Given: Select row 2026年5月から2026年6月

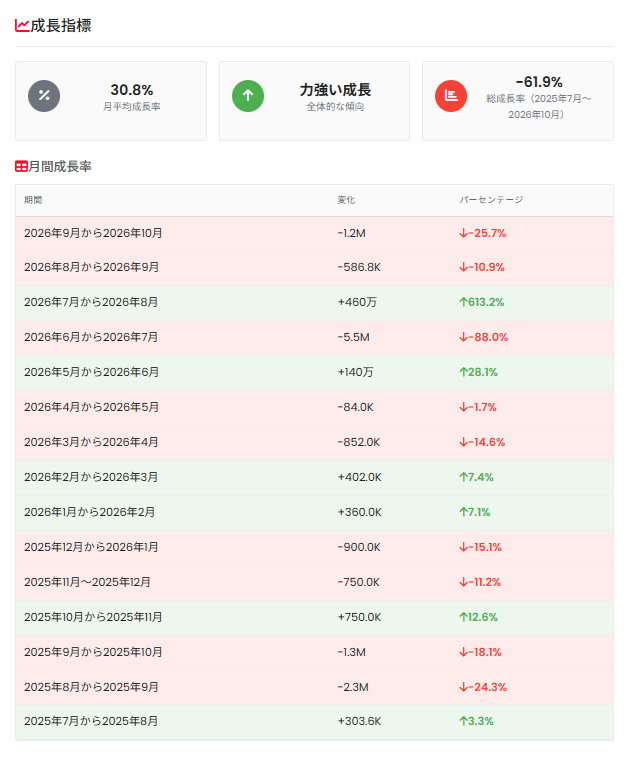Looking at the screenshot, I should coord(314,373).
